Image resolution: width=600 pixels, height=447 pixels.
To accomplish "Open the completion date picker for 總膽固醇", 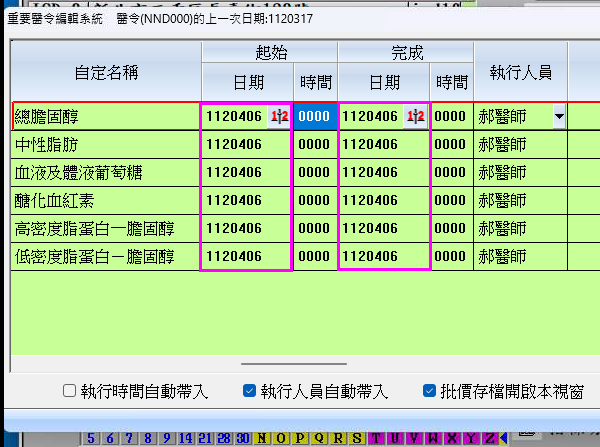I will [416, 117].
